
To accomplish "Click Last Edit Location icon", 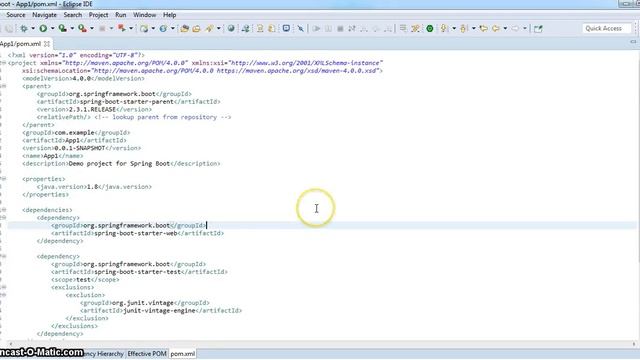I will [484, 29].
